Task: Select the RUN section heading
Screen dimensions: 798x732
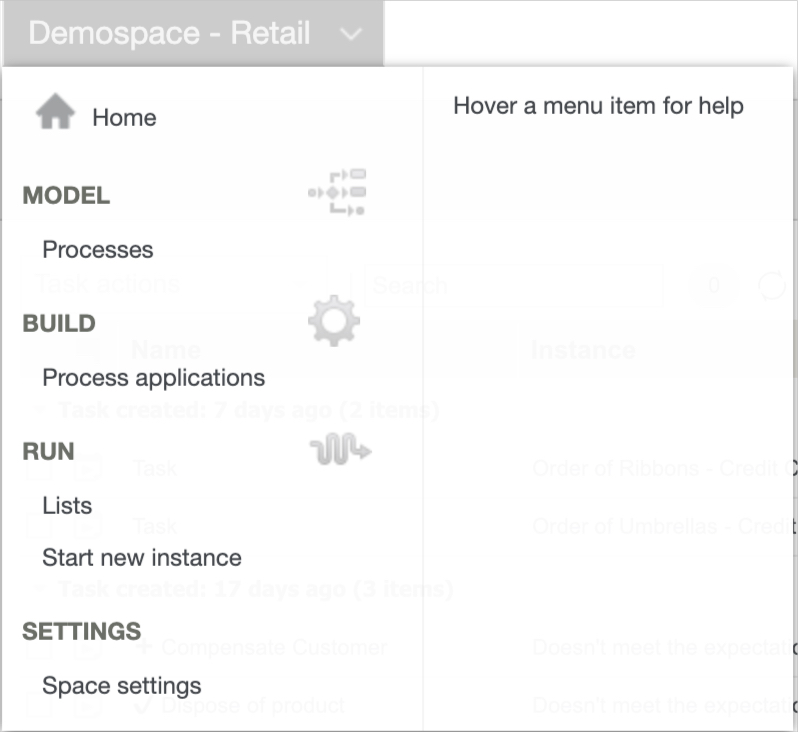Action: point(48,452)
